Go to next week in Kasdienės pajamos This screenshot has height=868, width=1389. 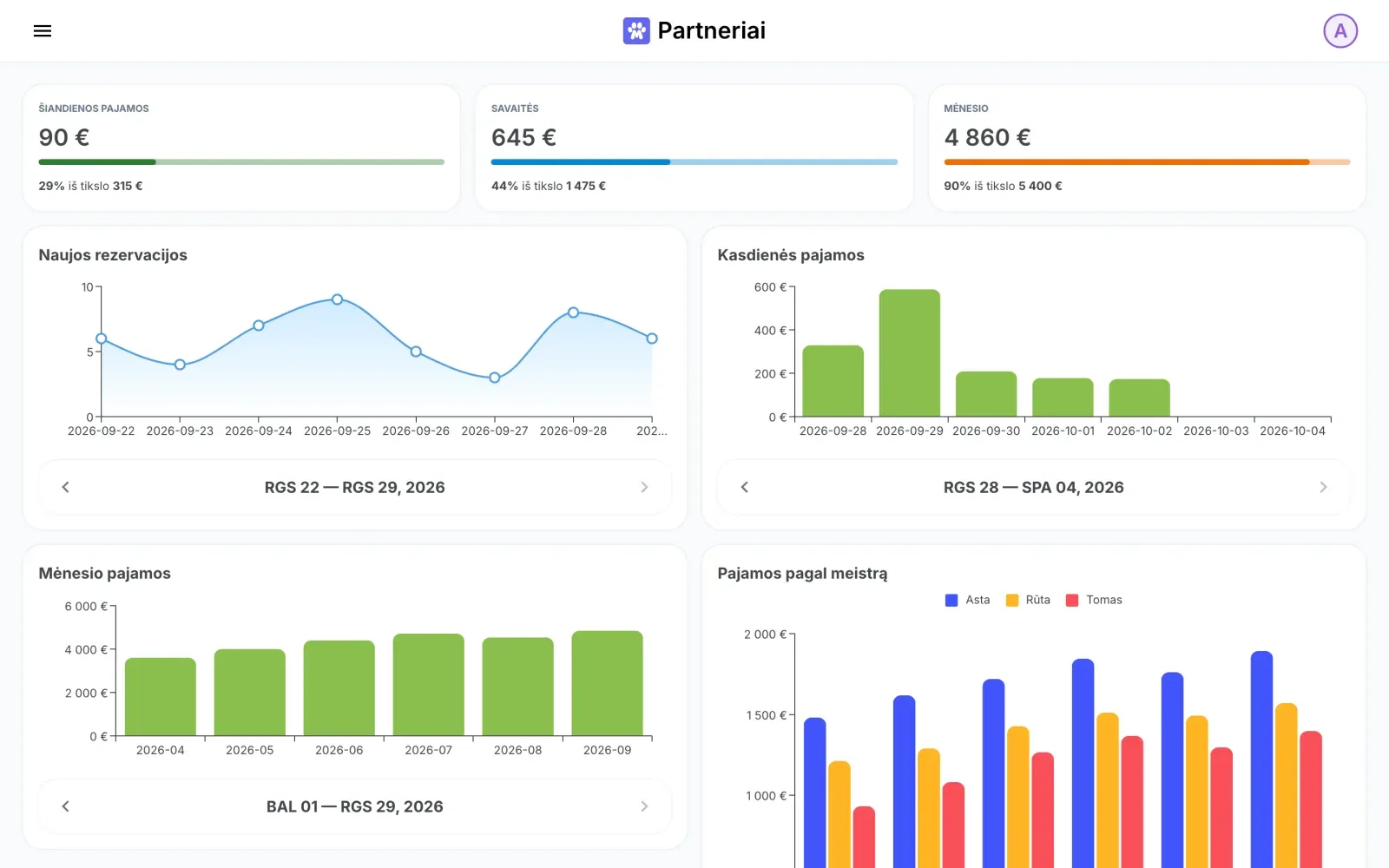click(x=1323, y=487)
